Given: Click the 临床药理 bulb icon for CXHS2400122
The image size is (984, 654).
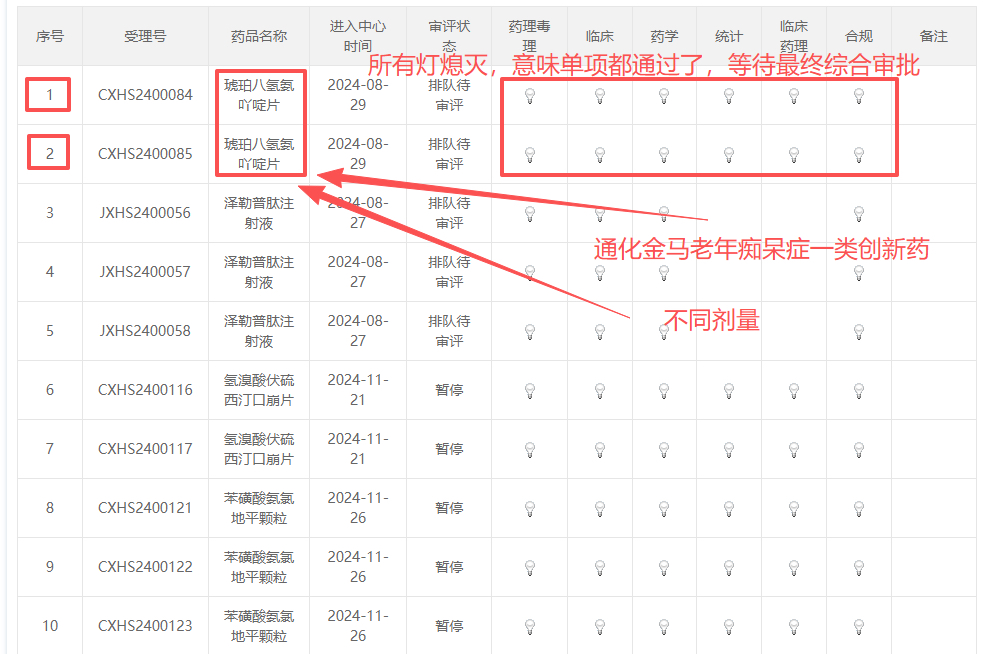Looking at the screenshot, I should (794, 568).
